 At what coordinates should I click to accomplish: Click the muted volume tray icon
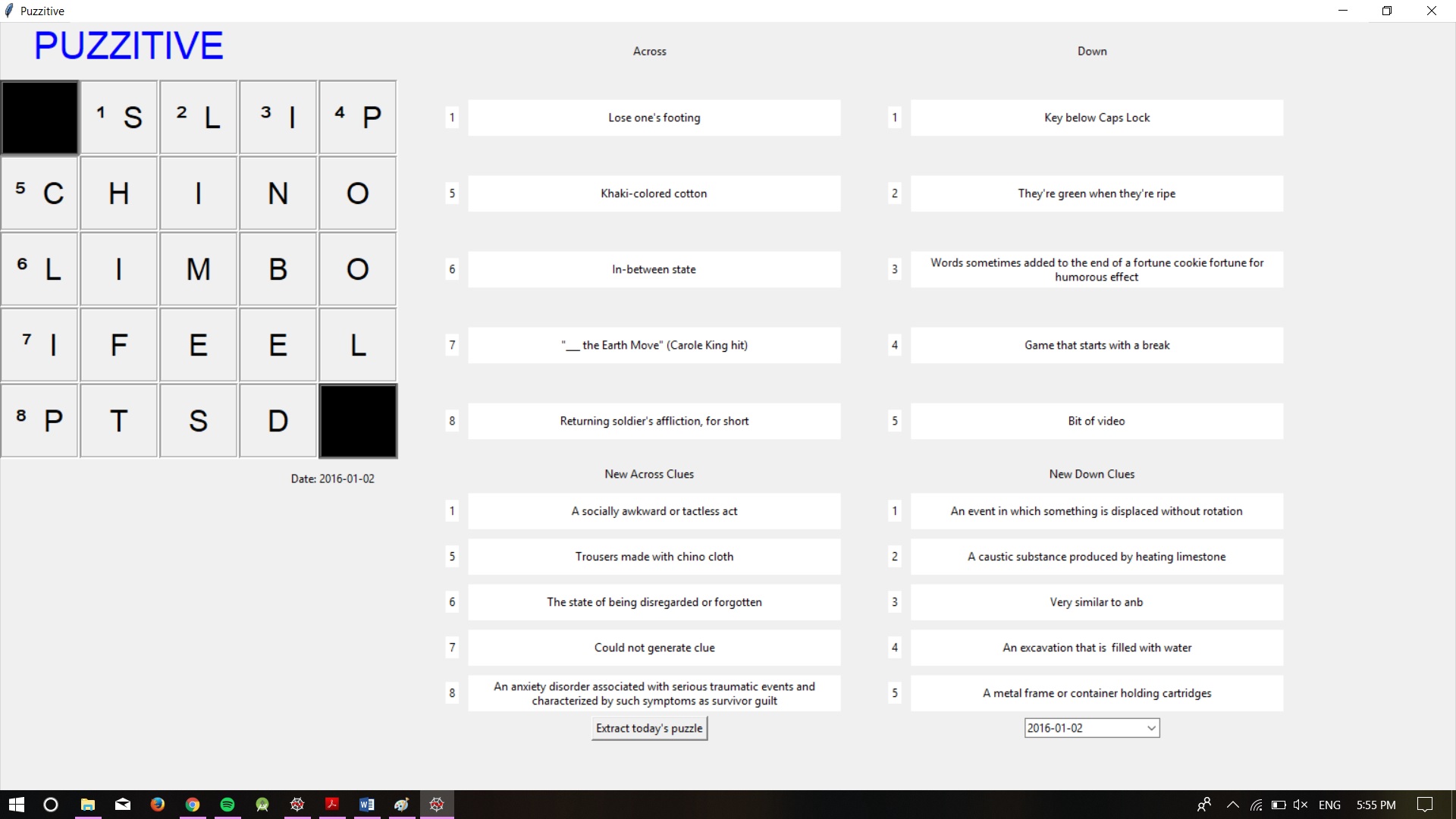coord(1301,805)
